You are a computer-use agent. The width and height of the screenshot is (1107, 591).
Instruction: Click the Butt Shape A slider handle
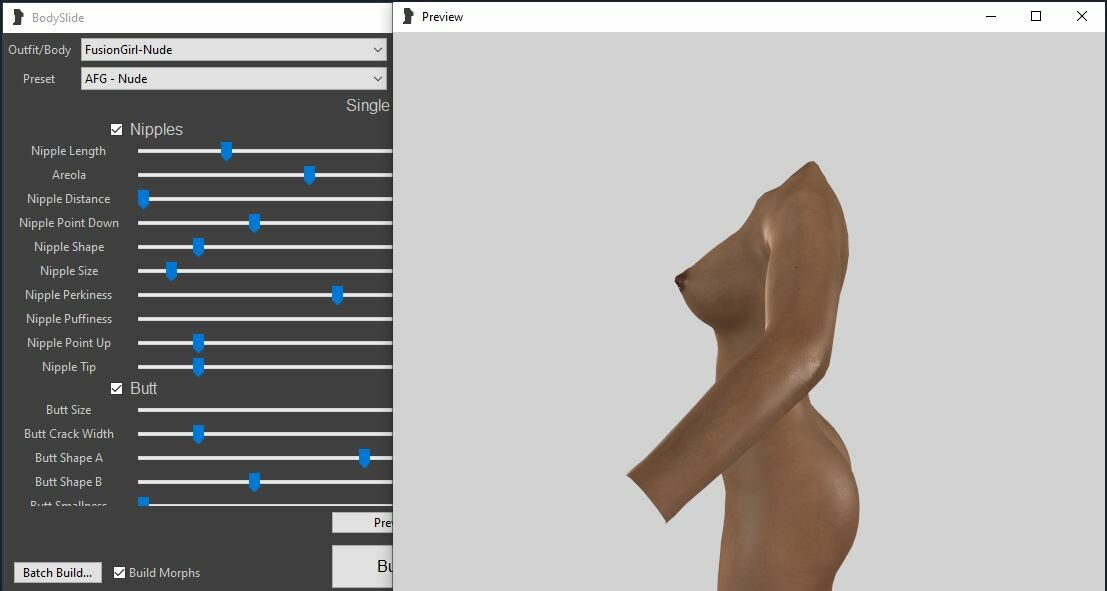pyautogui.click(x=364, y=458)
